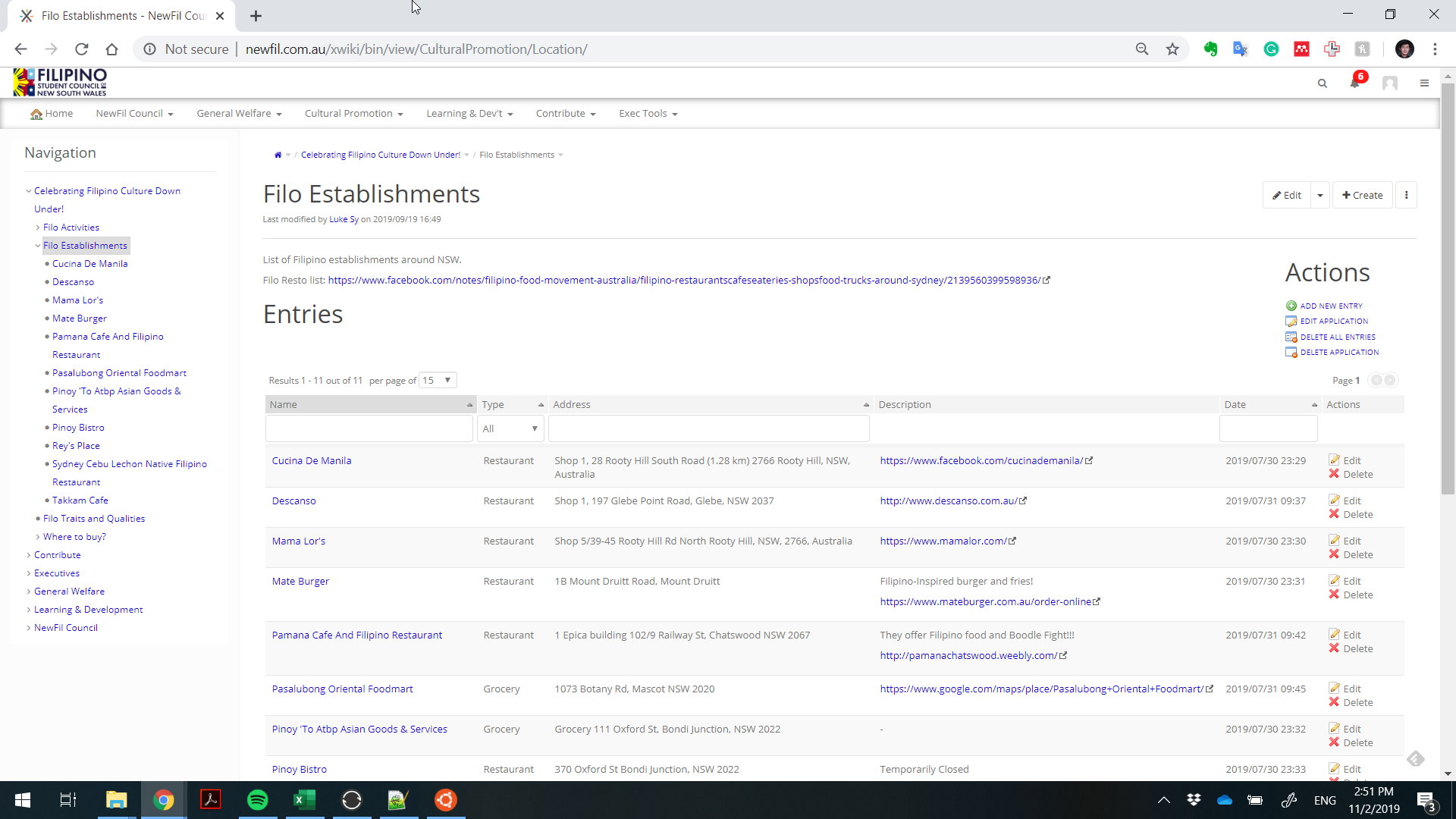Bookmark this page with the star icon
1456x819 pixels.
point(1172,49)
